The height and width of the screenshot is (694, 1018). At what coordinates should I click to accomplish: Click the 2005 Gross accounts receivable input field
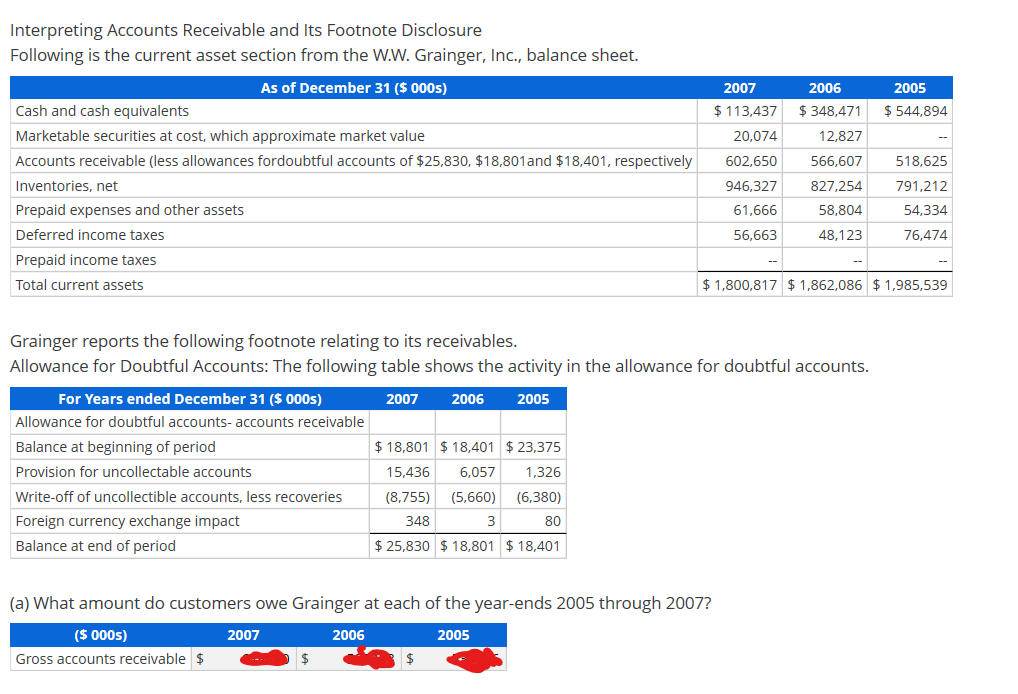(x=455, y=659)
